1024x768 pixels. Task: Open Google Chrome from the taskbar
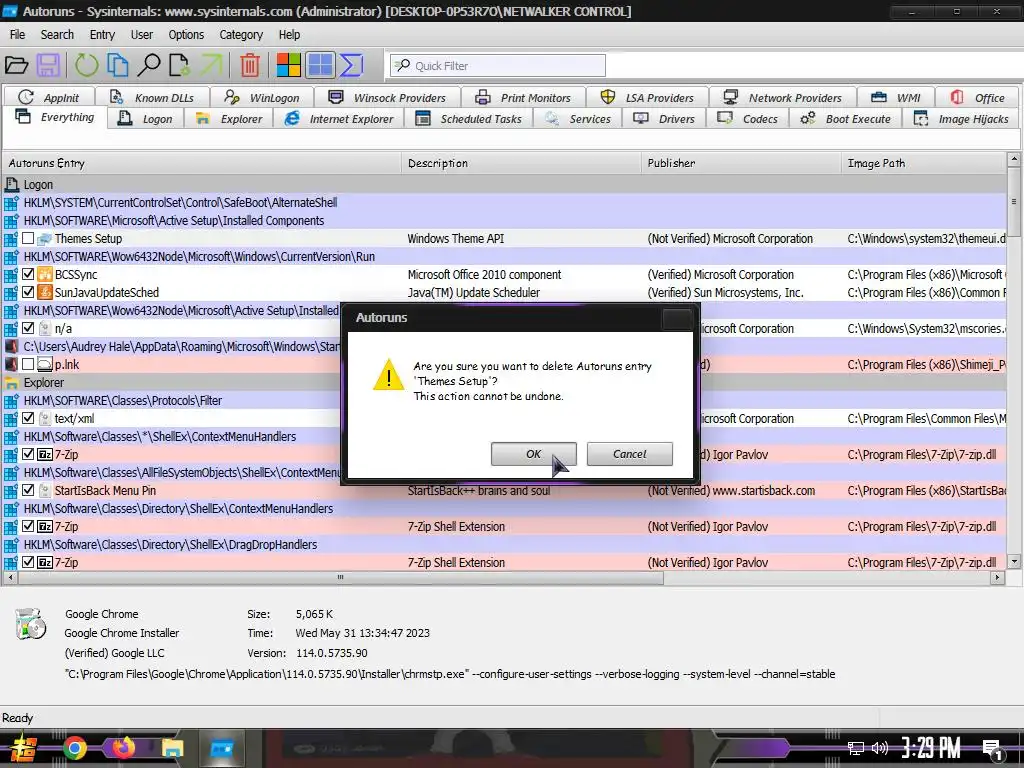pyautogui.click(x=74, y=748)
